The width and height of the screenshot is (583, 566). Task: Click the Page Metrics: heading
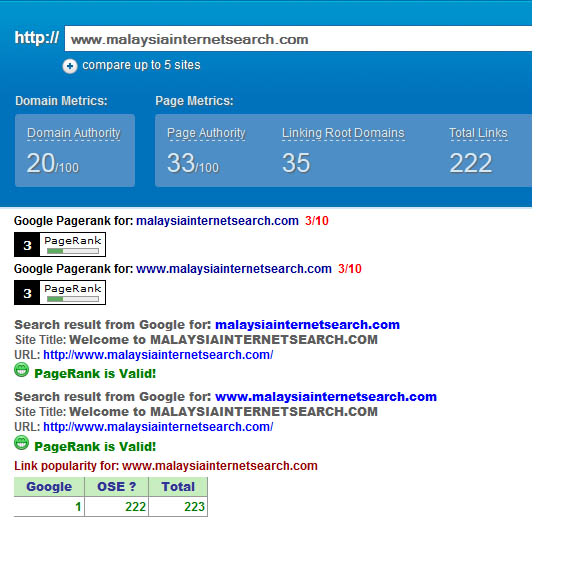[194, 101]
